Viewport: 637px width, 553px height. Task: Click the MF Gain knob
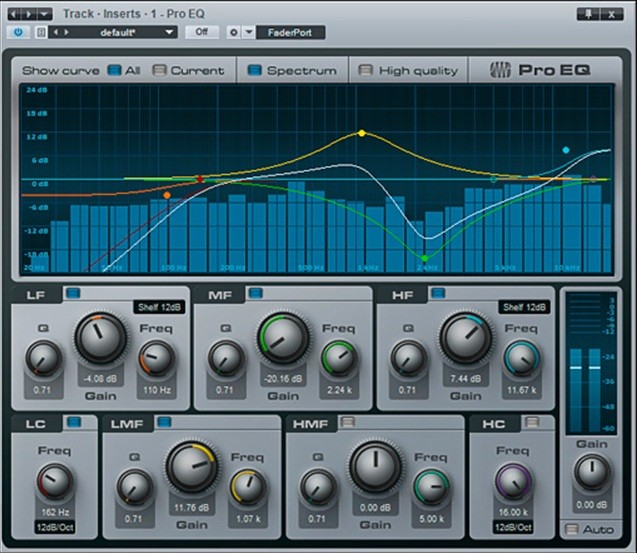coord(283,338)
